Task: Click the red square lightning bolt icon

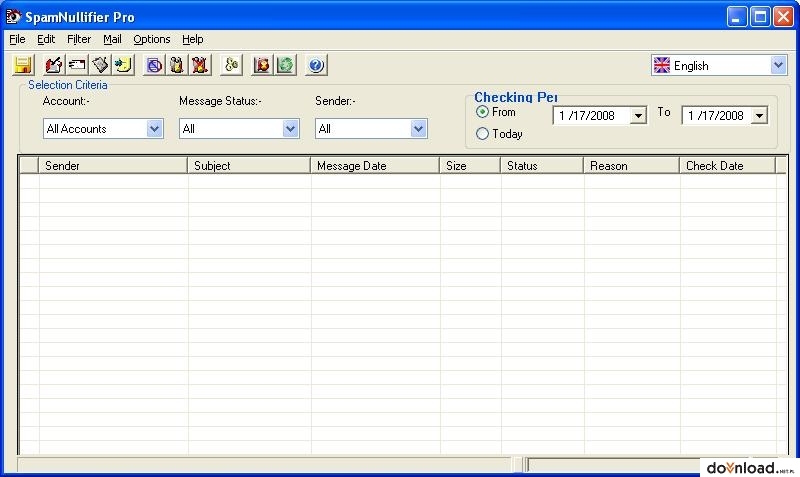Action: pos(262,65)
